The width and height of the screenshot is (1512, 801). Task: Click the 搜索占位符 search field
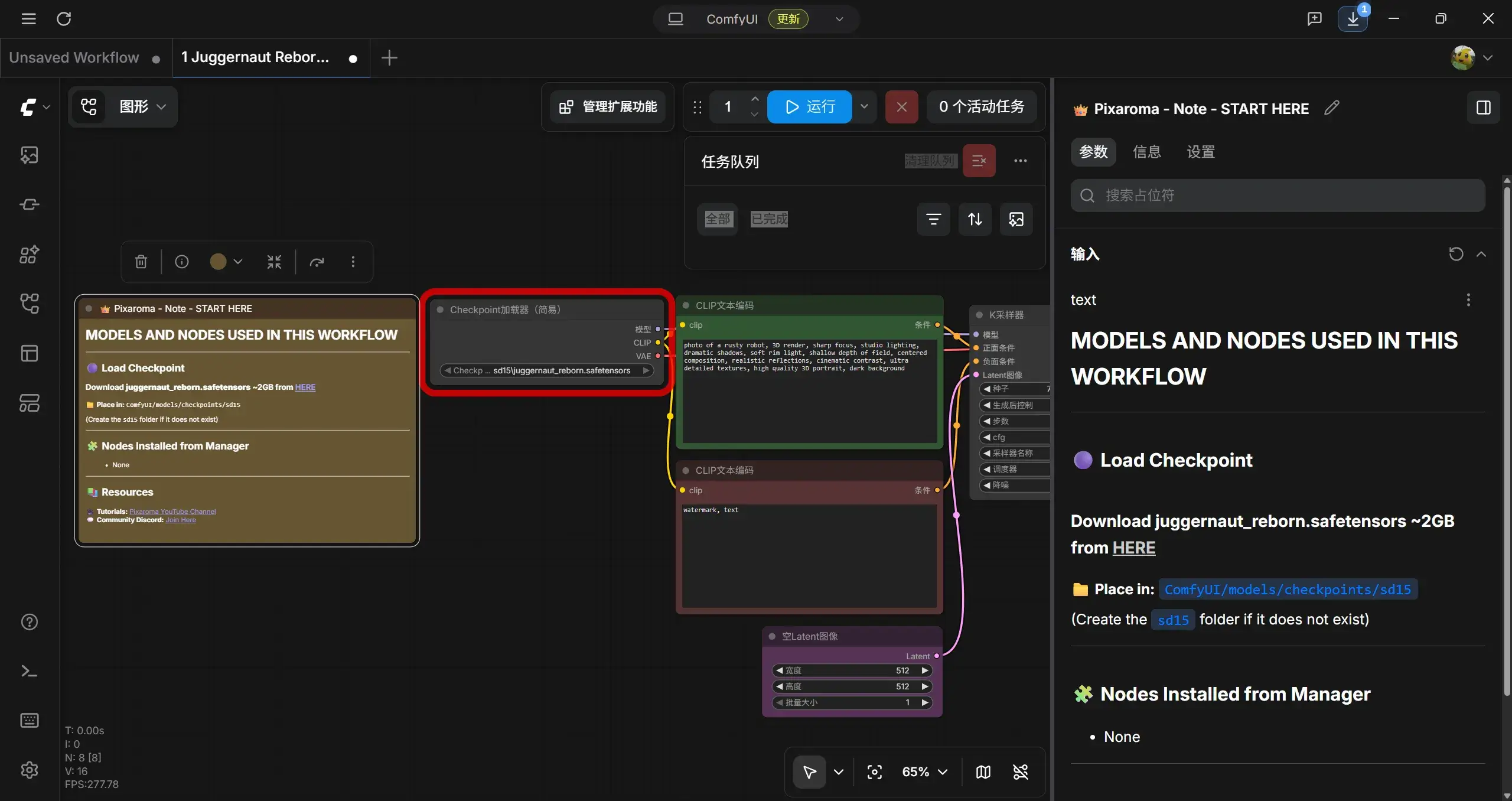[x=1278, y=196]
